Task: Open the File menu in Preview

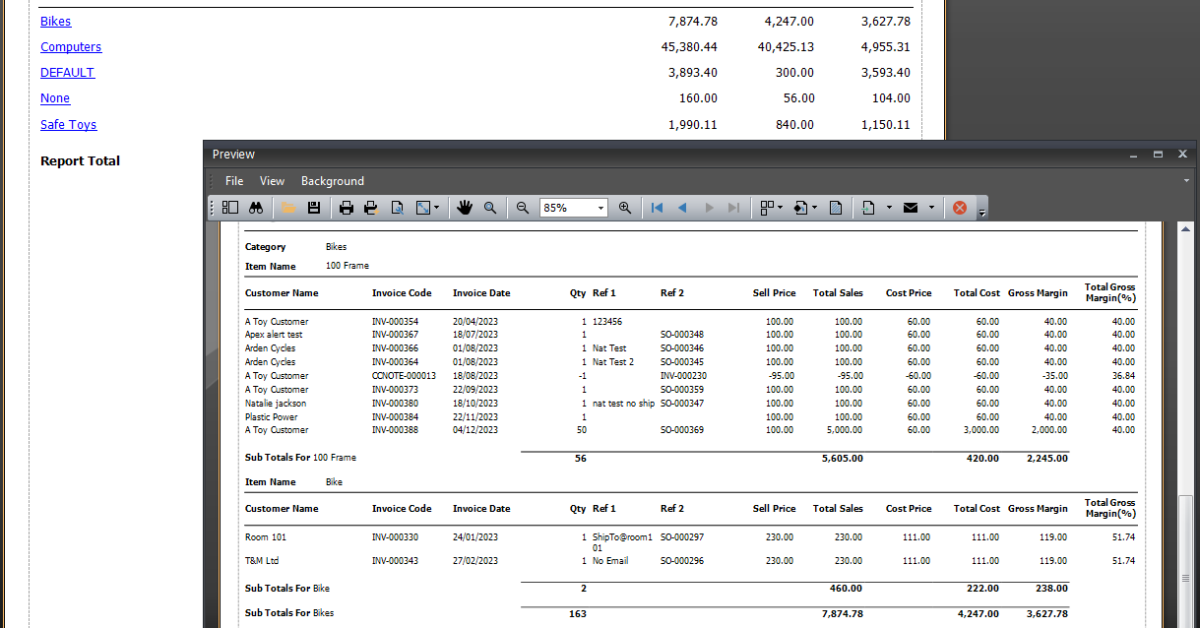Action: [x=234, y=181]
